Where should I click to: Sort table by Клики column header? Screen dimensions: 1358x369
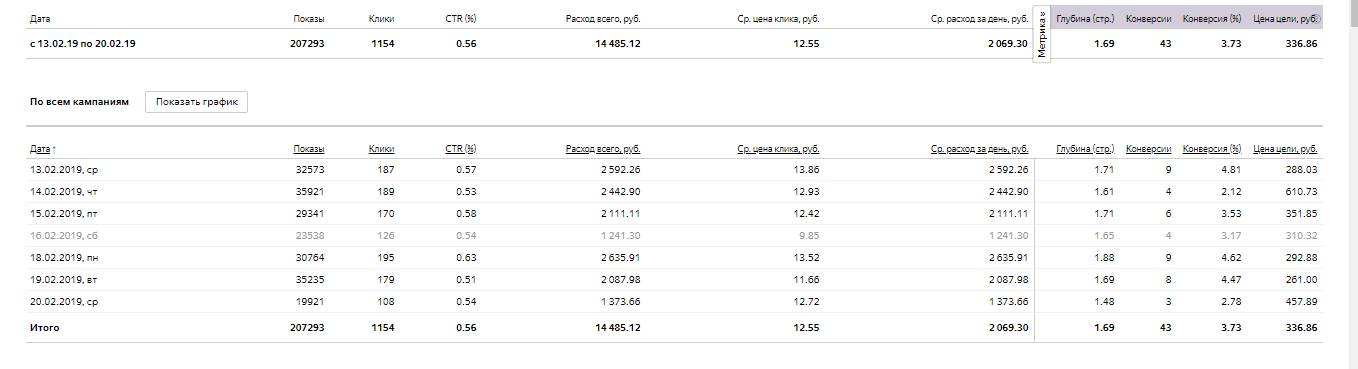(381, 149)
